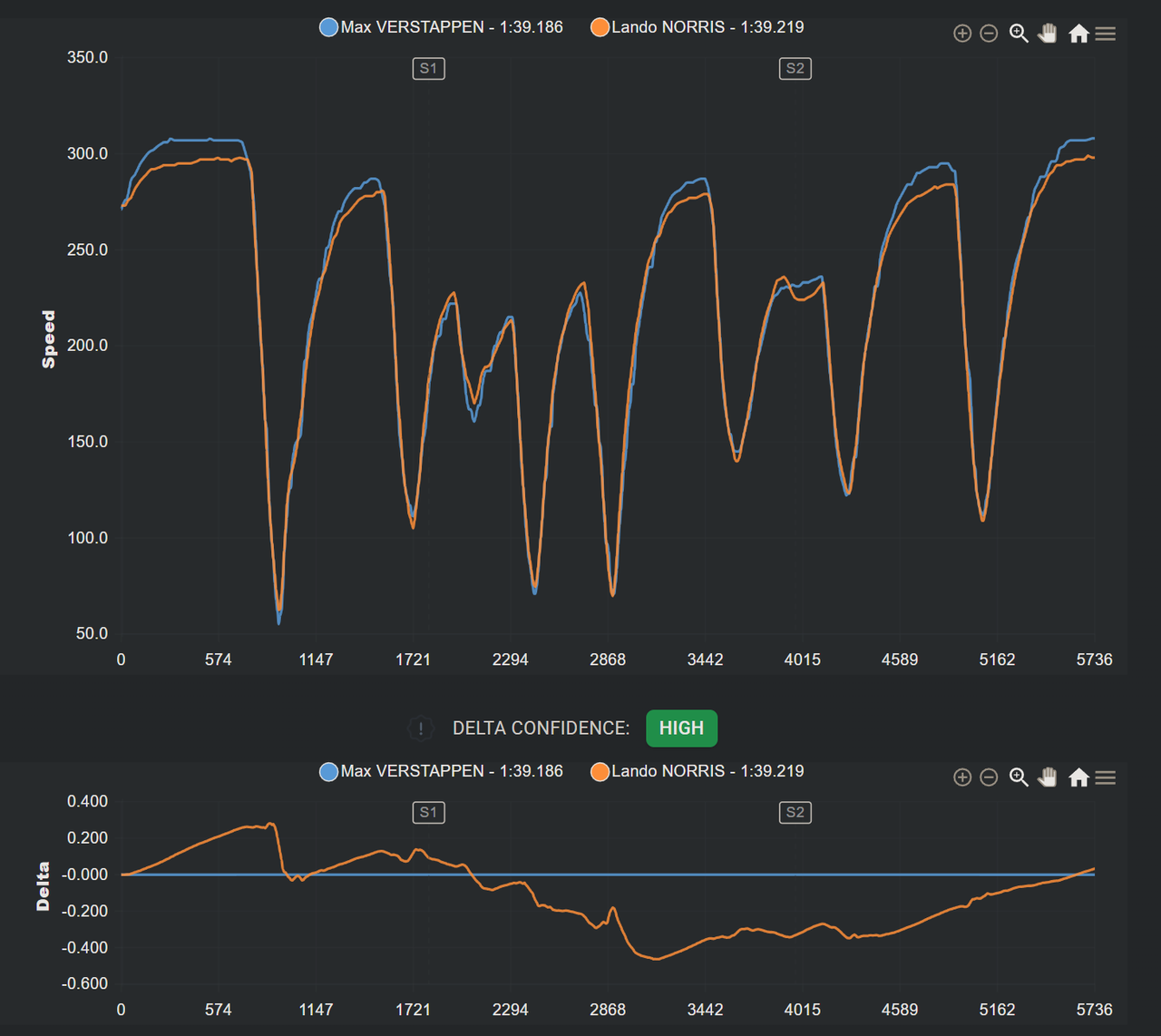
Task: Open hamburger menu on delta chart
Action: (x=1105, y=777)
